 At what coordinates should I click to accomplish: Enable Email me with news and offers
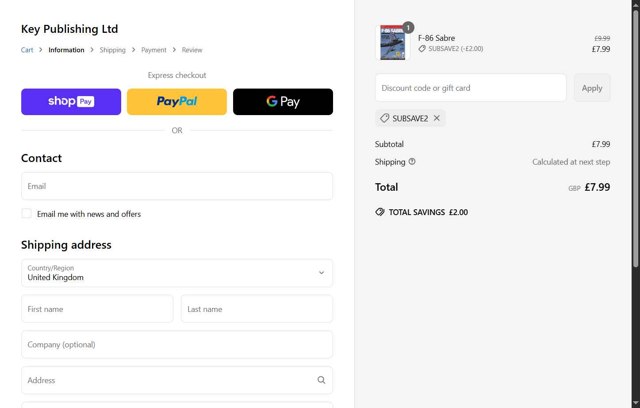point(27,213)
